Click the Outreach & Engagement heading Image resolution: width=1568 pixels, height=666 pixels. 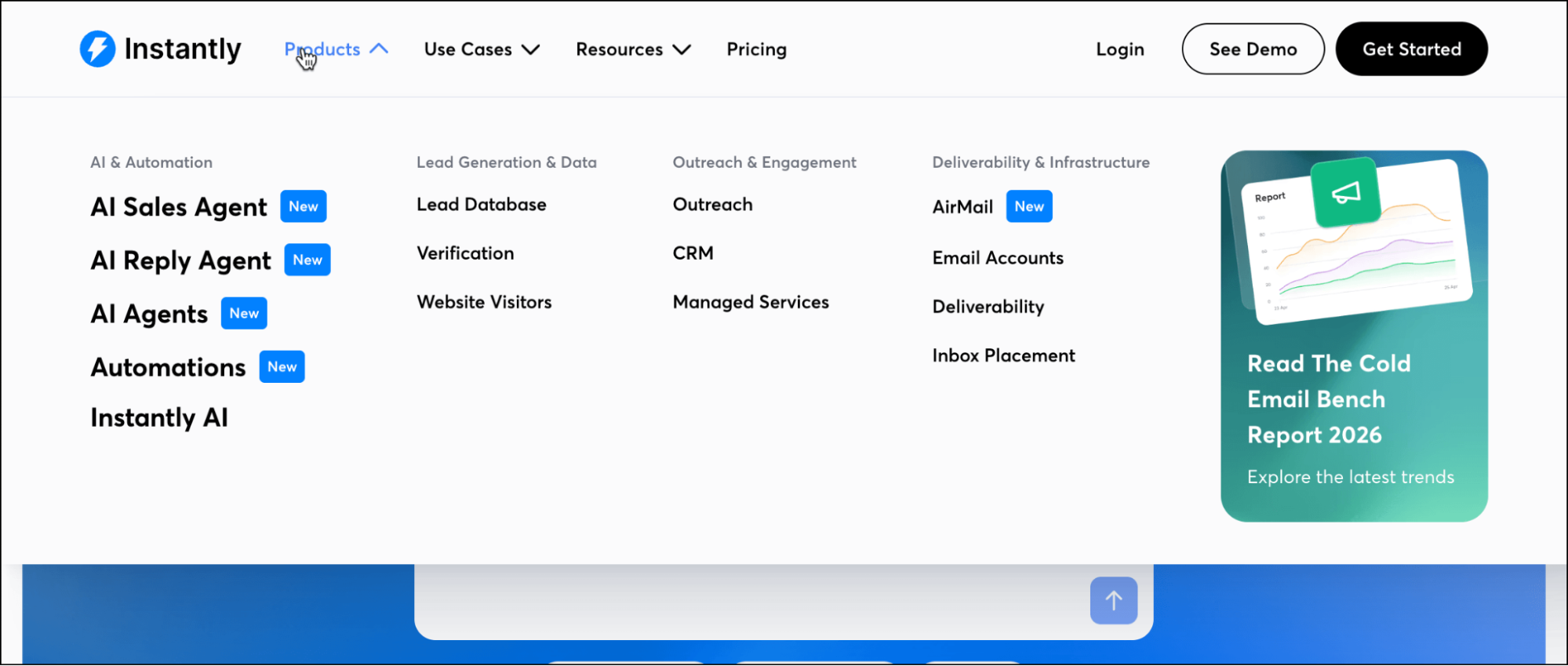coord(765,162)
